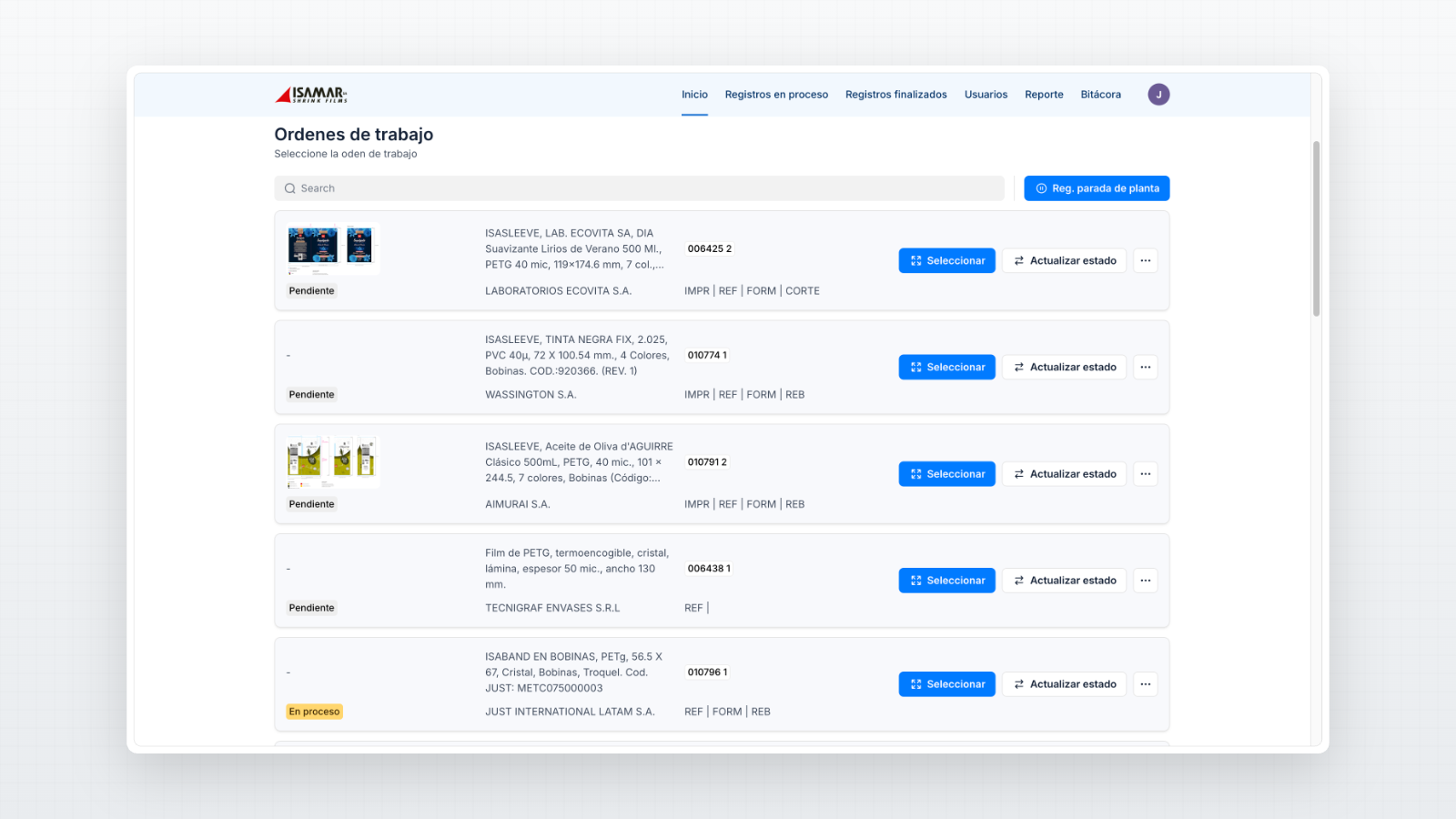1456x819 pixels.
Task: Click the ISAMAR Shrink Films logo
Action: pos(311,95)
